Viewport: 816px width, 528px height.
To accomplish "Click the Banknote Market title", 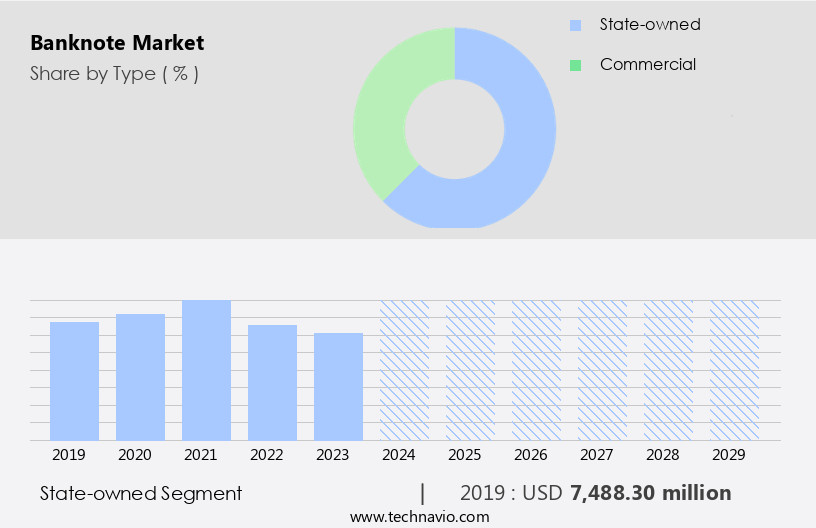I will point(117,43).
